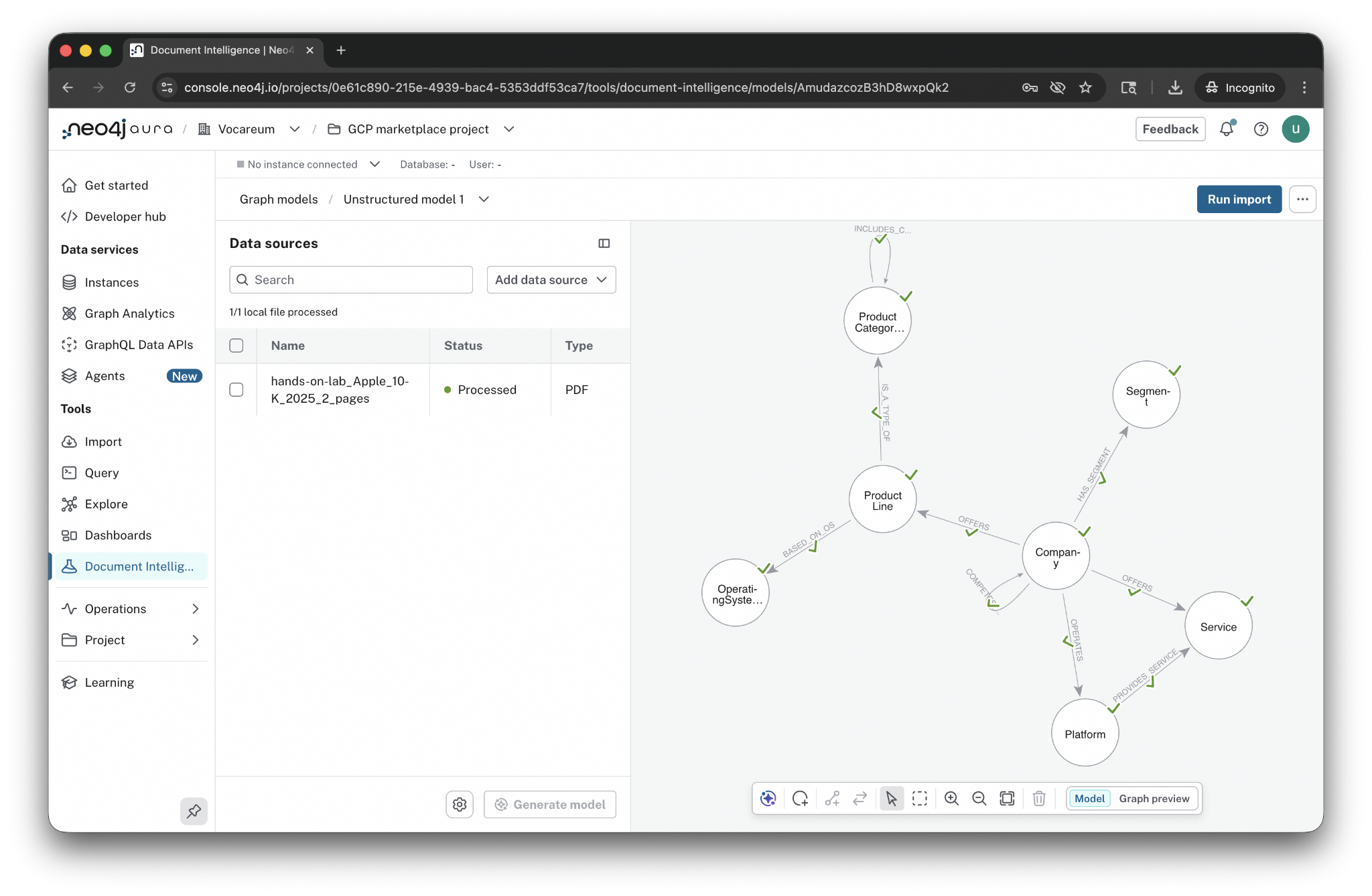Image resolution: width=1372 pixels, height=896 pixels.
Task: Click the Neo4j Aura logo
Action: [x=118, y=129]
